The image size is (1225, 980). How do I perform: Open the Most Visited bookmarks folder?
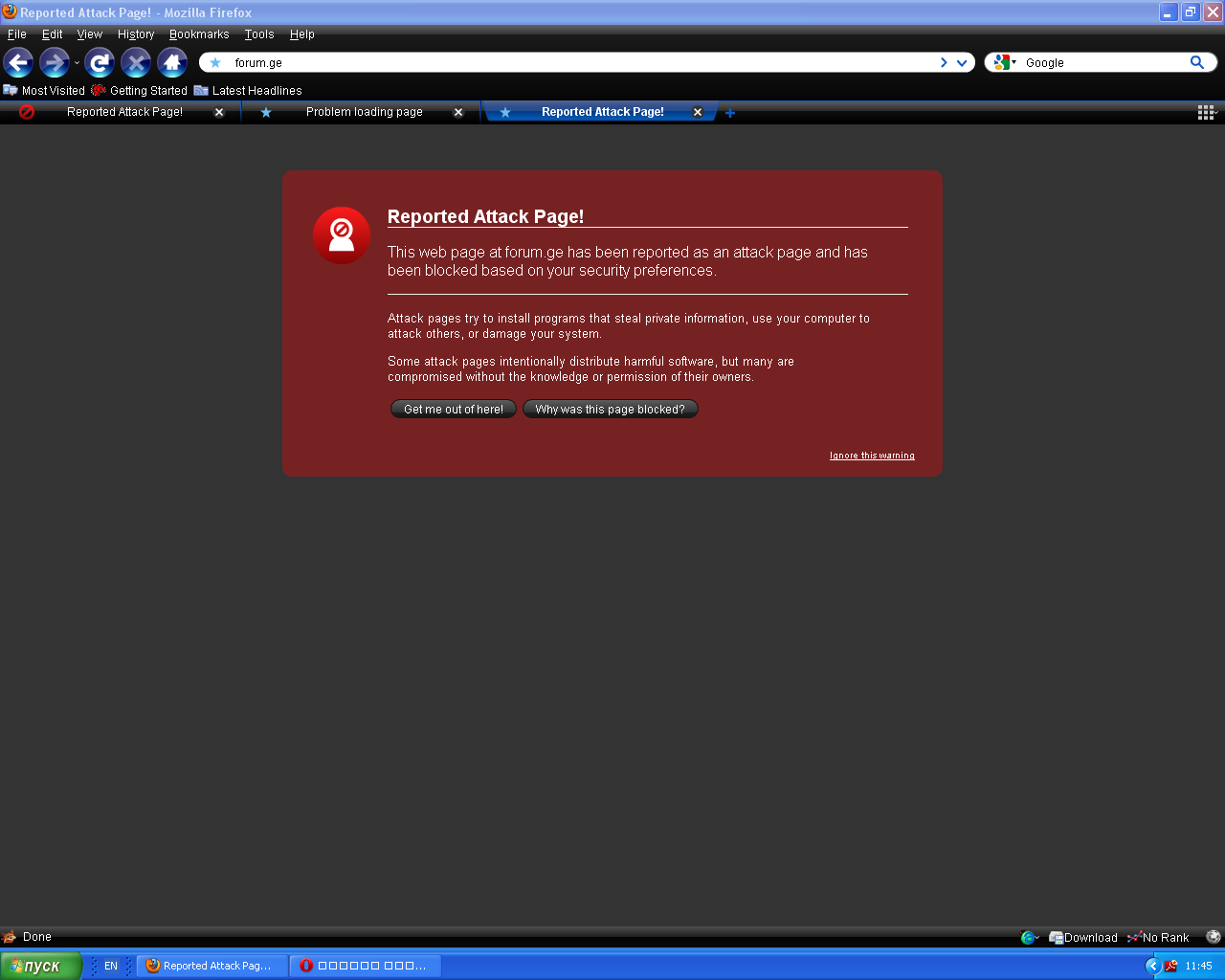(44, 91)
